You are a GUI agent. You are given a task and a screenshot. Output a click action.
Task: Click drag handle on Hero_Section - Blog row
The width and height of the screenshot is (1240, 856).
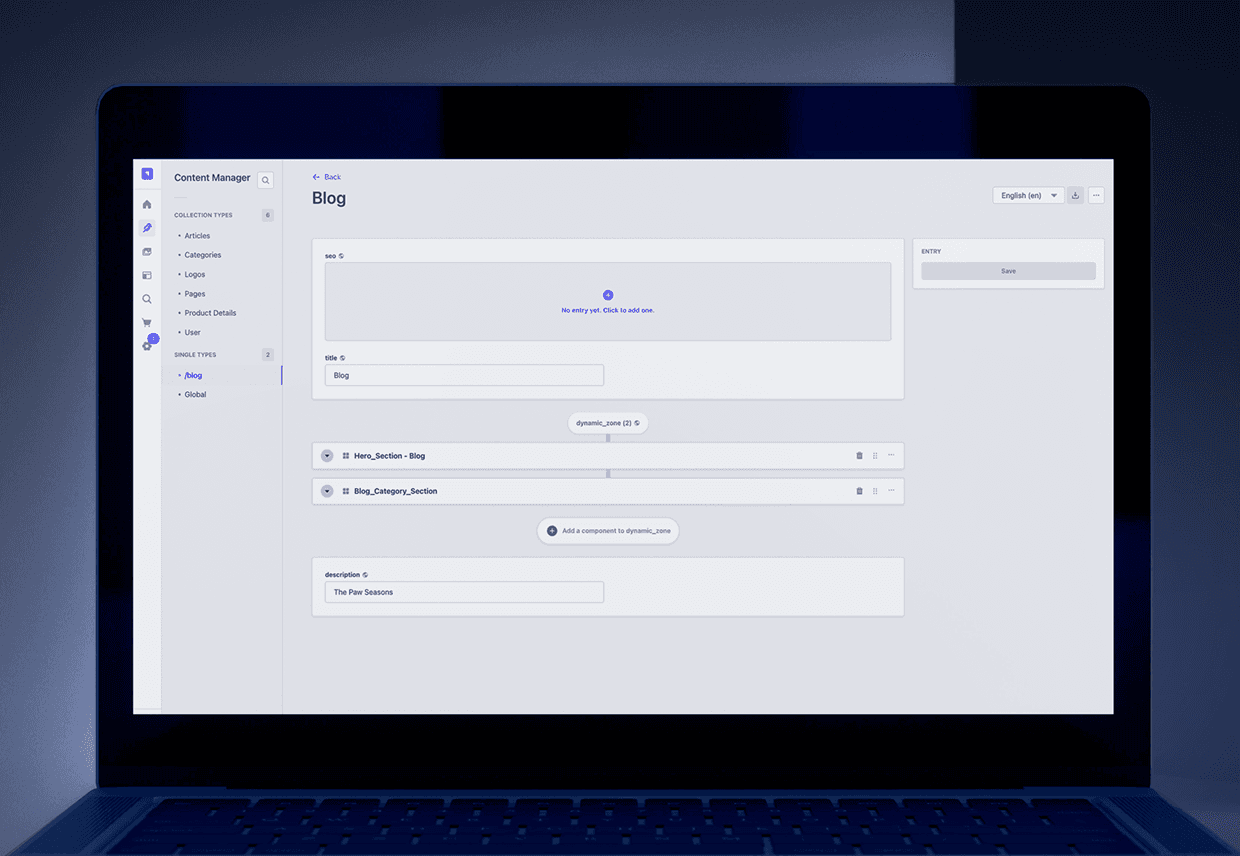point(875,456)
